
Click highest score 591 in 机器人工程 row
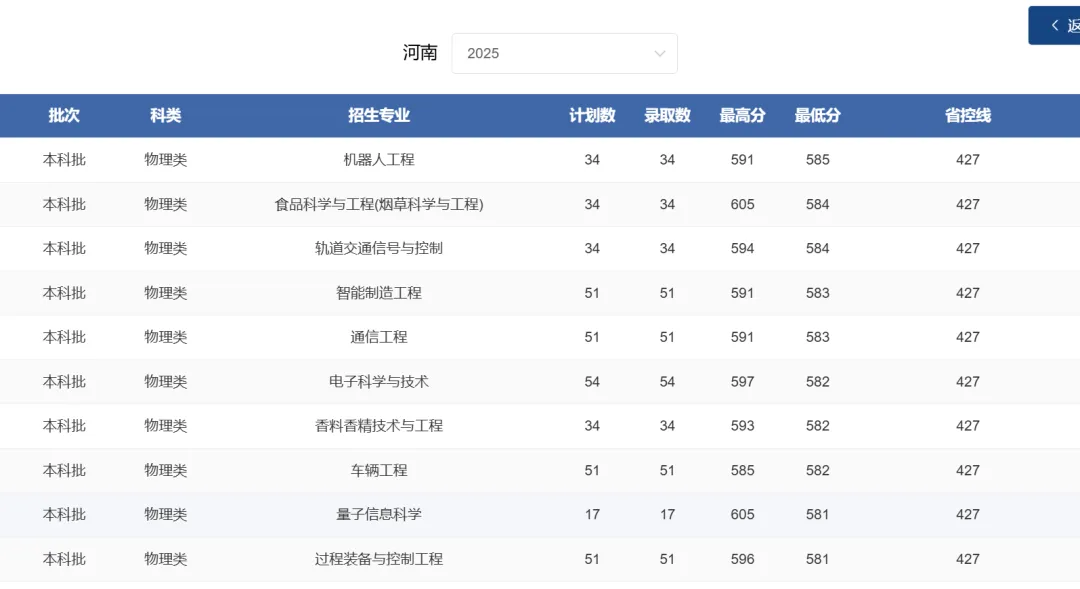pos(742,160)
